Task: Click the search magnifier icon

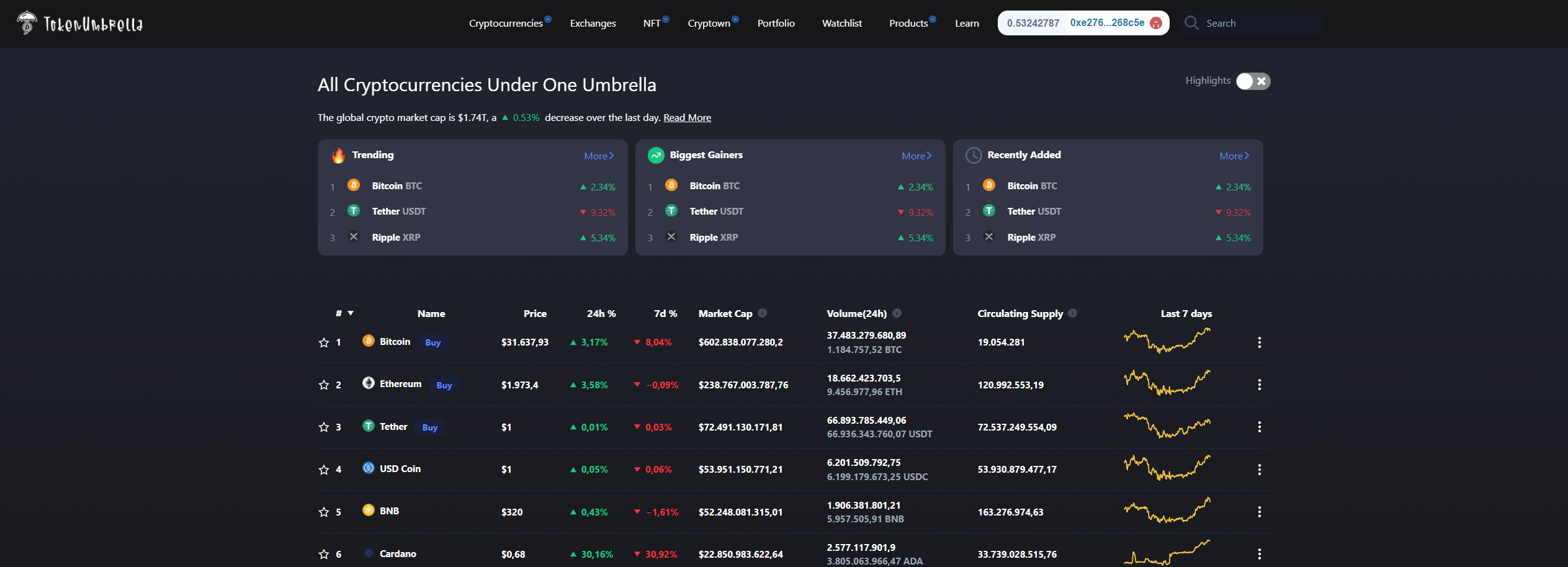Action: (x=1191, y=23)
